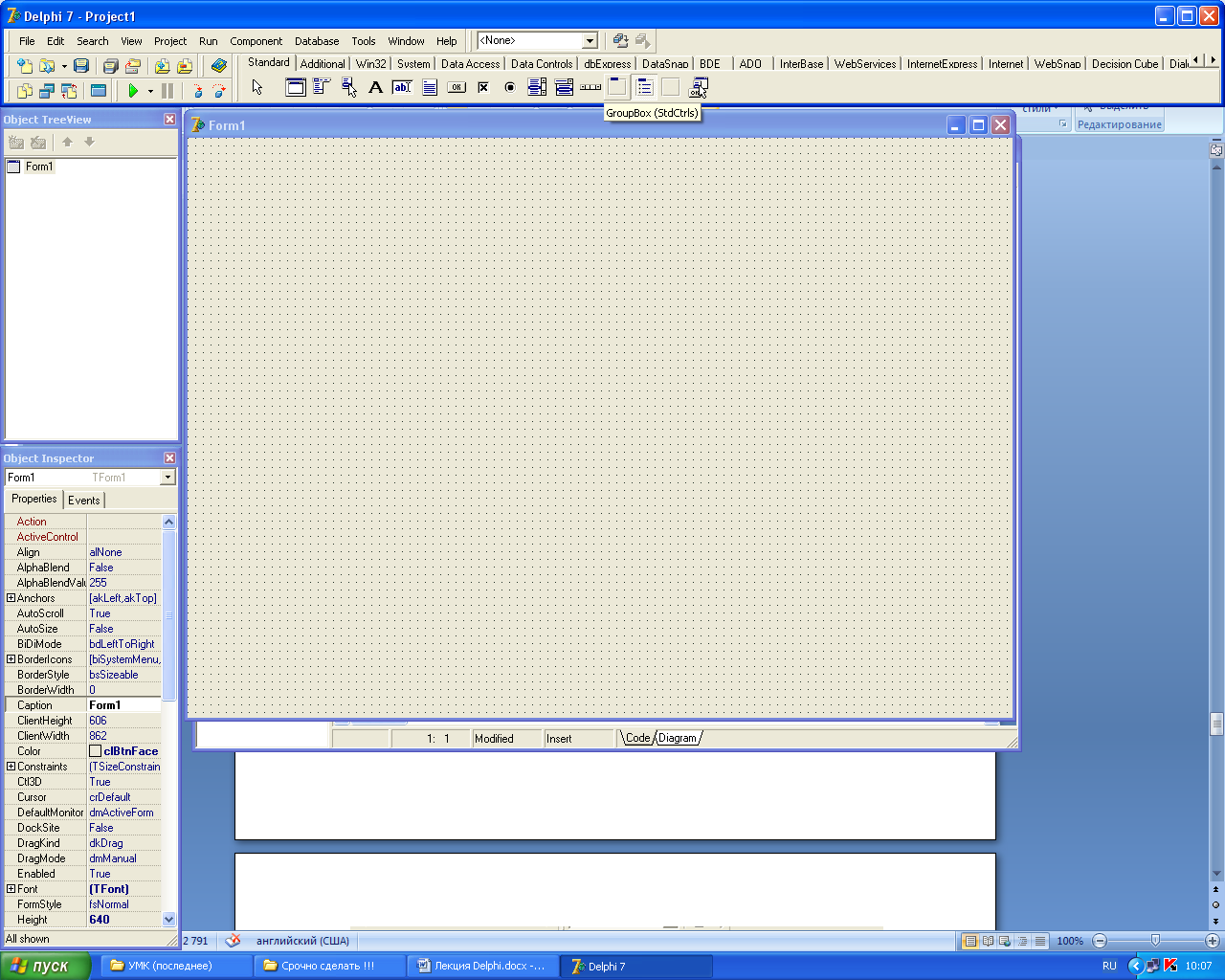Select the ListBox component
Viewport: 1225px width, 980px height.
pos(537,87)
